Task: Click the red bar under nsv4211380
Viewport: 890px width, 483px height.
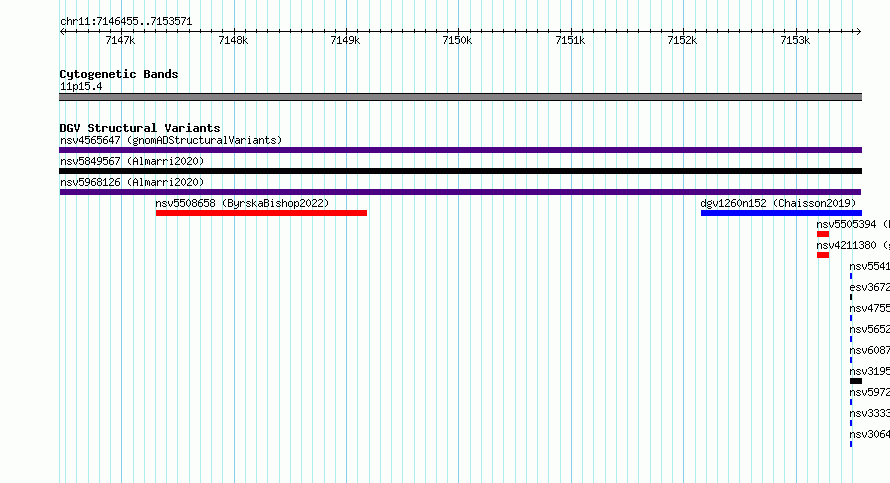Action: pyautogui.click(x=823, y=255)
